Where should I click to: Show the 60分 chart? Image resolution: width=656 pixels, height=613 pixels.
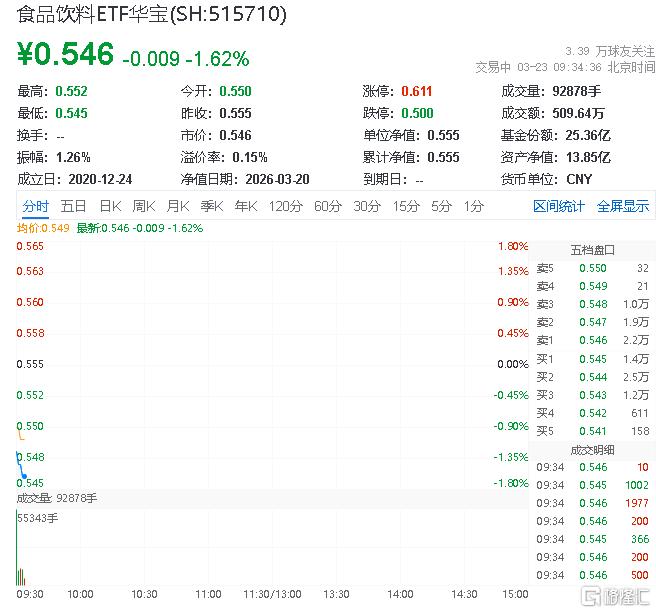click(328, 206)
